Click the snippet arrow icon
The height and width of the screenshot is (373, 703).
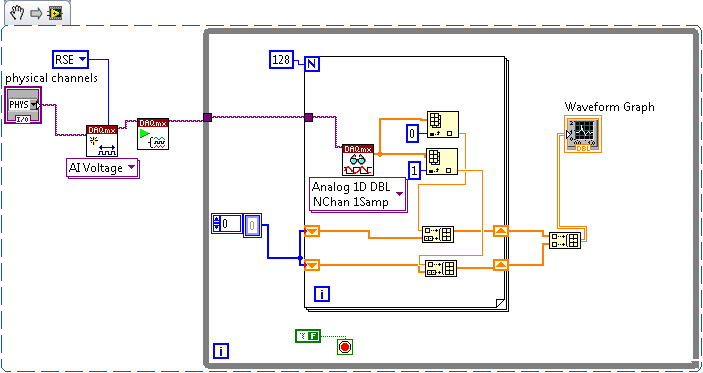pyautogui.click(x=35, y=14)
